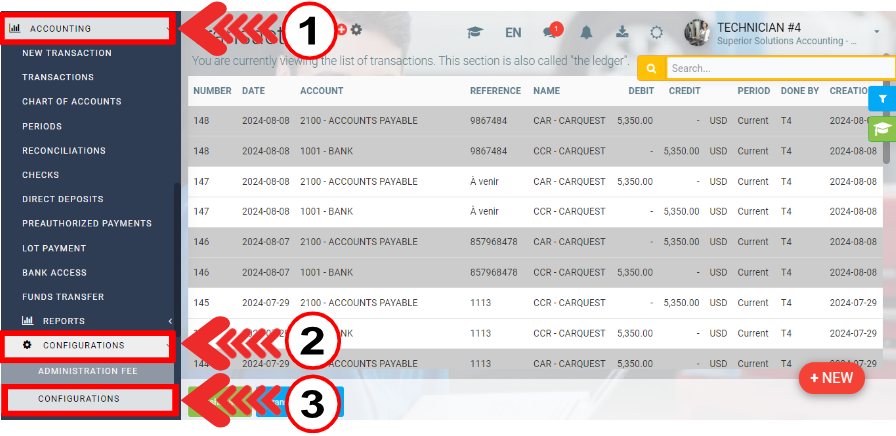The height and width of the screenshot is (436, 896).
Task: Open the chat messages icon with badge
Action: (550, 32)
